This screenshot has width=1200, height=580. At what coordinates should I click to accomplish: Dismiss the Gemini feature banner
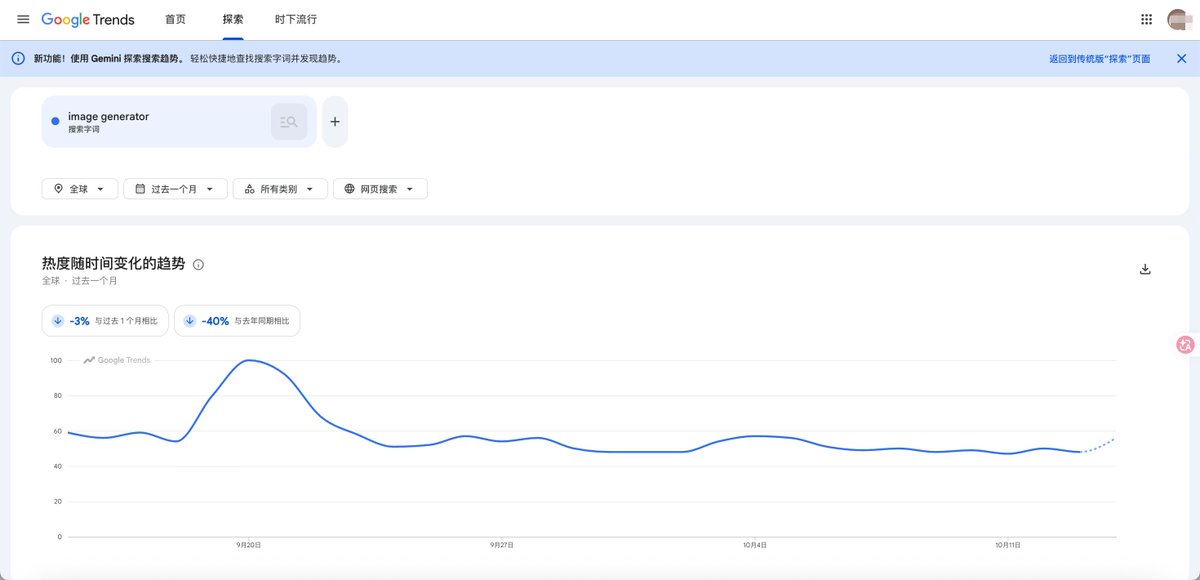[1182, 59]
